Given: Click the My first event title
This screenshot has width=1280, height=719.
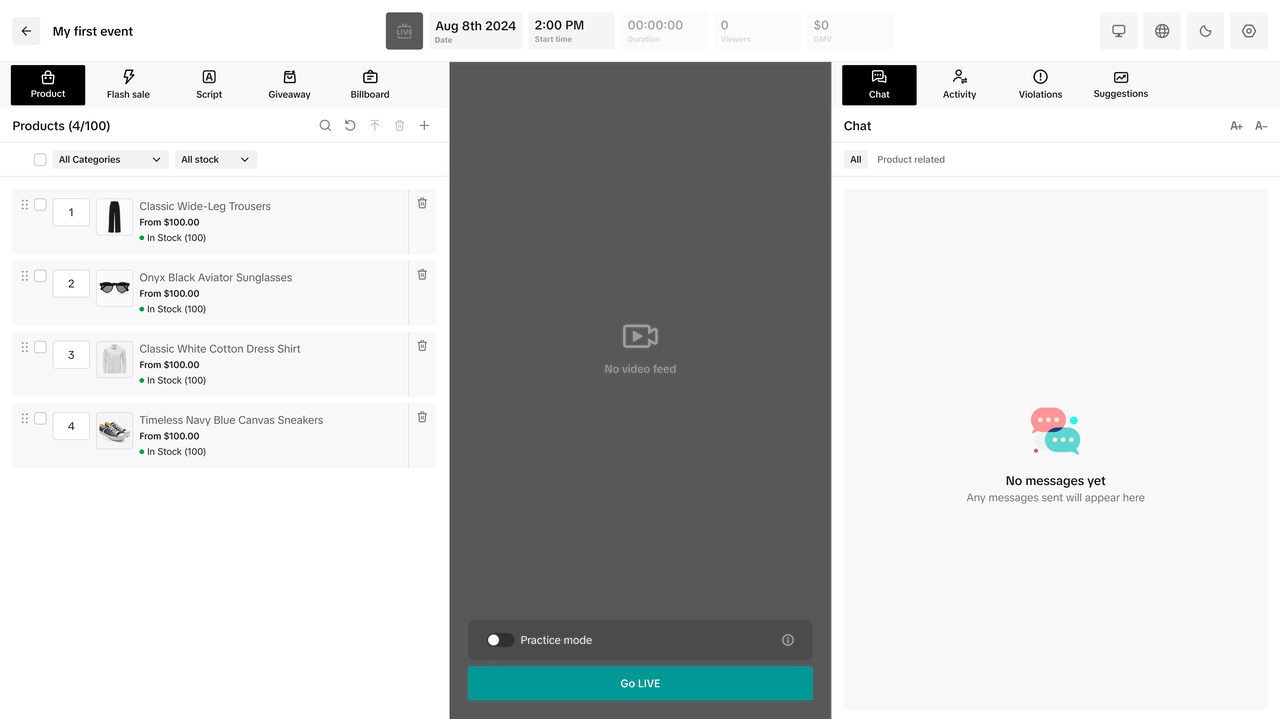Looking at the screenshot, I should 93,31.
